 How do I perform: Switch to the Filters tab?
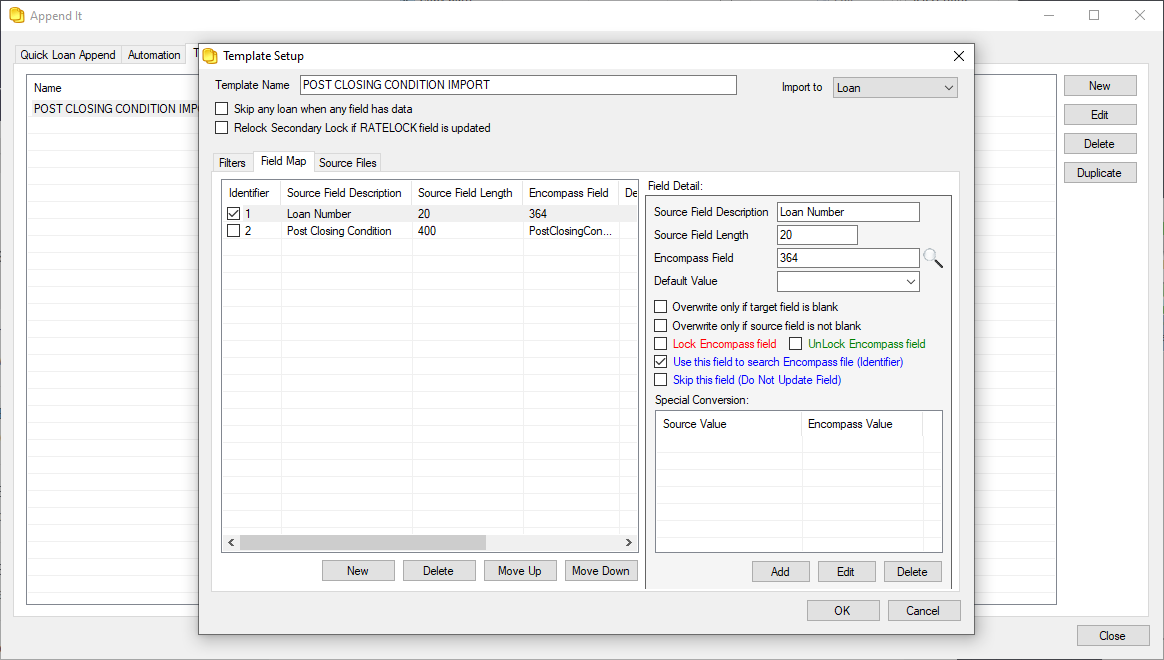[x=232, y=163]
